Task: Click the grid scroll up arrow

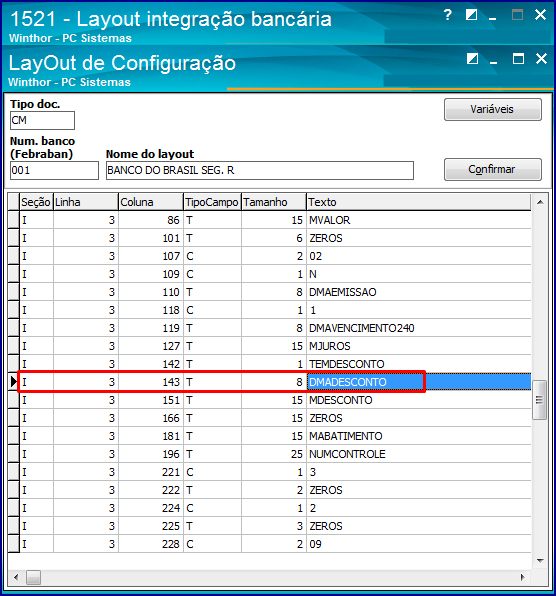Action: tap(540, 202)
